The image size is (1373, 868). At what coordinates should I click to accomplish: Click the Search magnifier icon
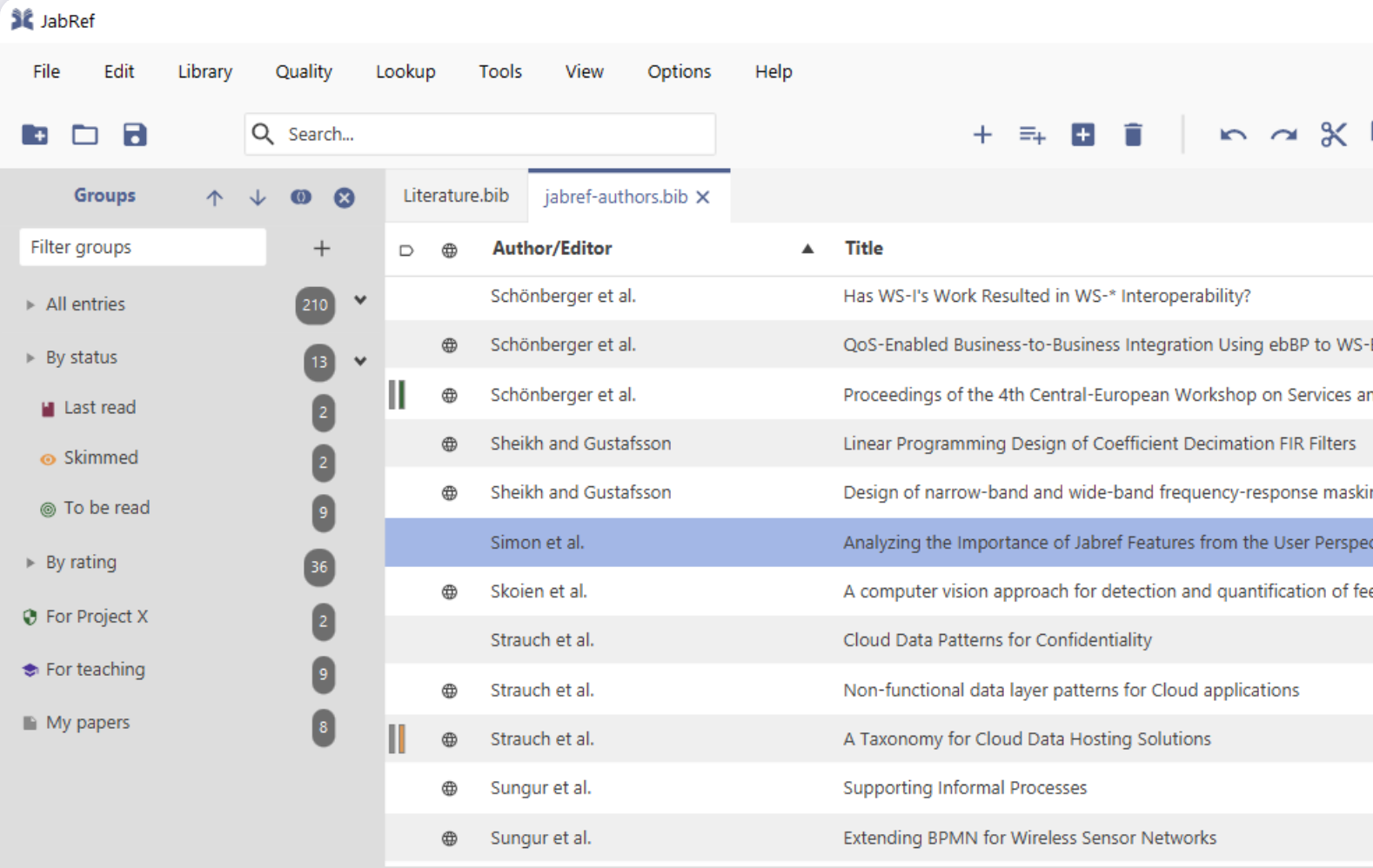[x=263, y=134]
